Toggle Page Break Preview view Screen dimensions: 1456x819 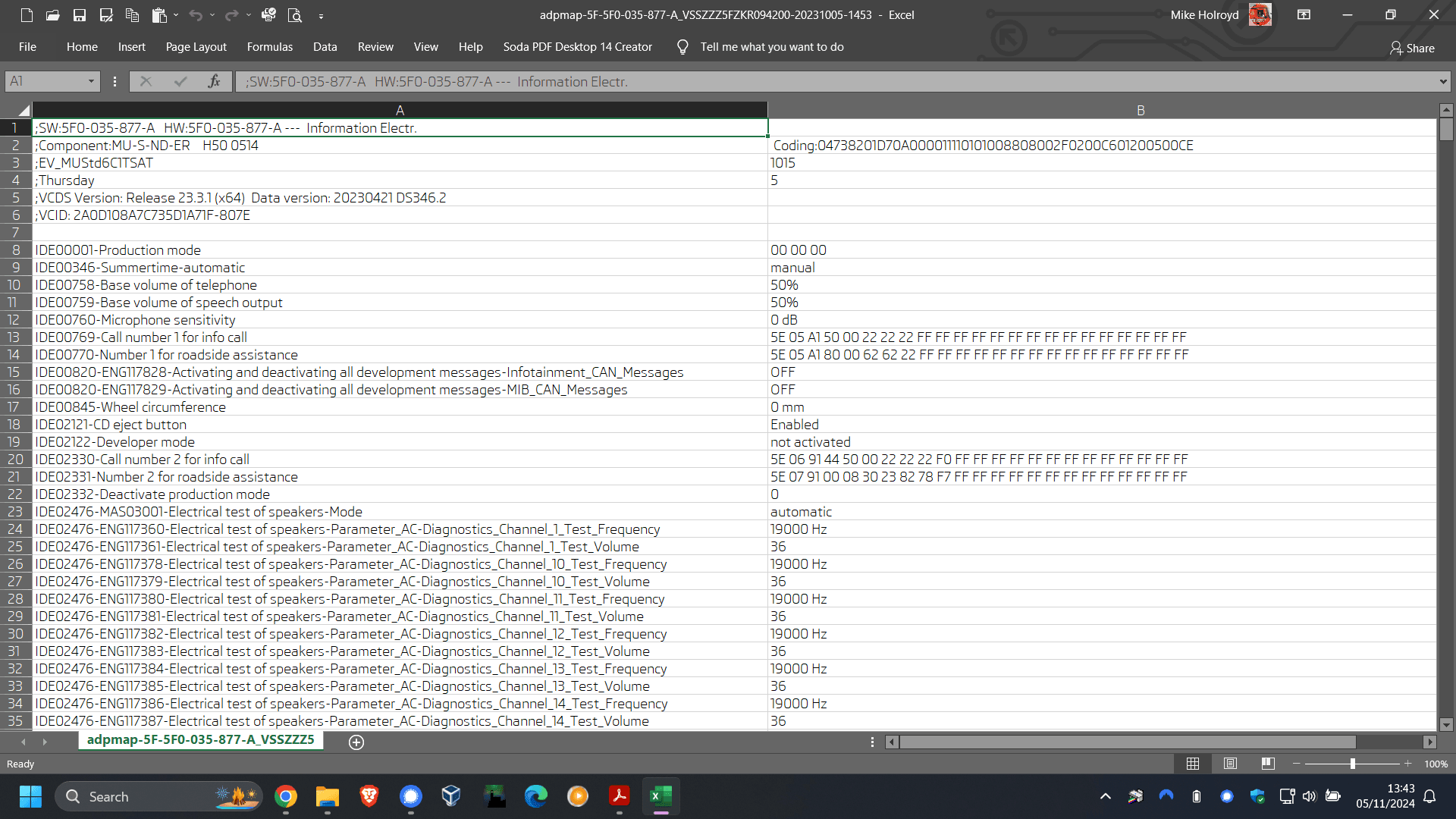[1268, 764]
